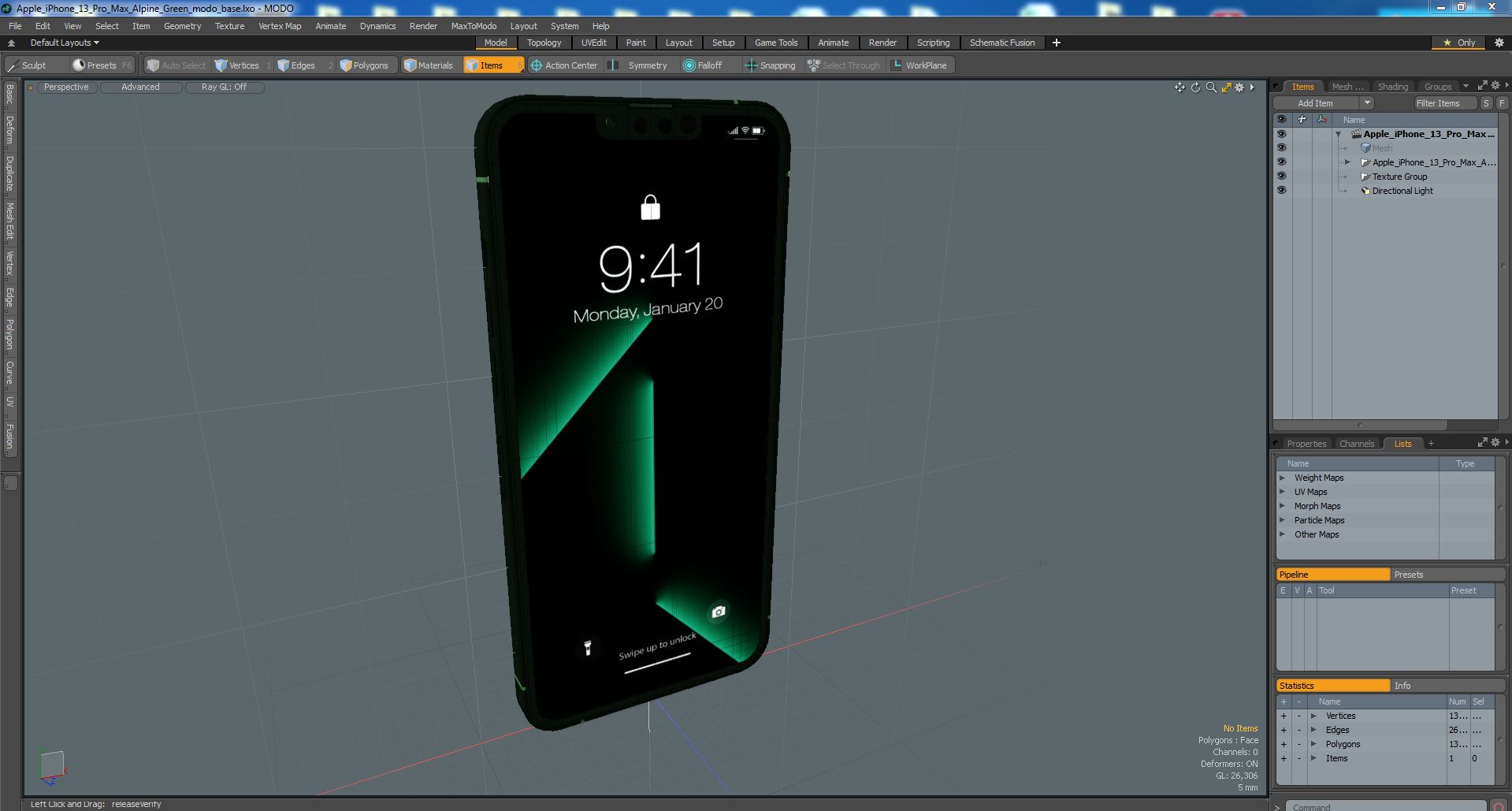Image resolution: width=1512 pixels, height=811 pixels.
Task: Open the MaxToModo menu
Action: coord(474,26)
